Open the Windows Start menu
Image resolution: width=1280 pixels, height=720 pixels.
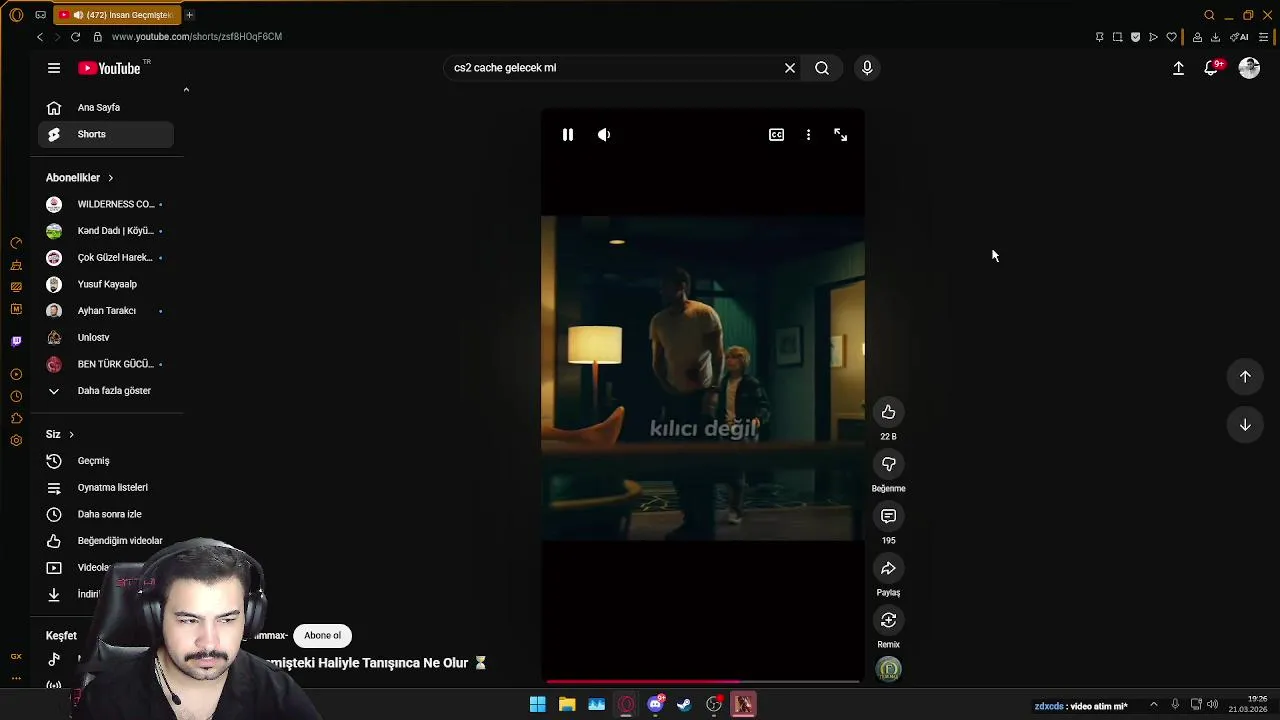pos(537,705)
